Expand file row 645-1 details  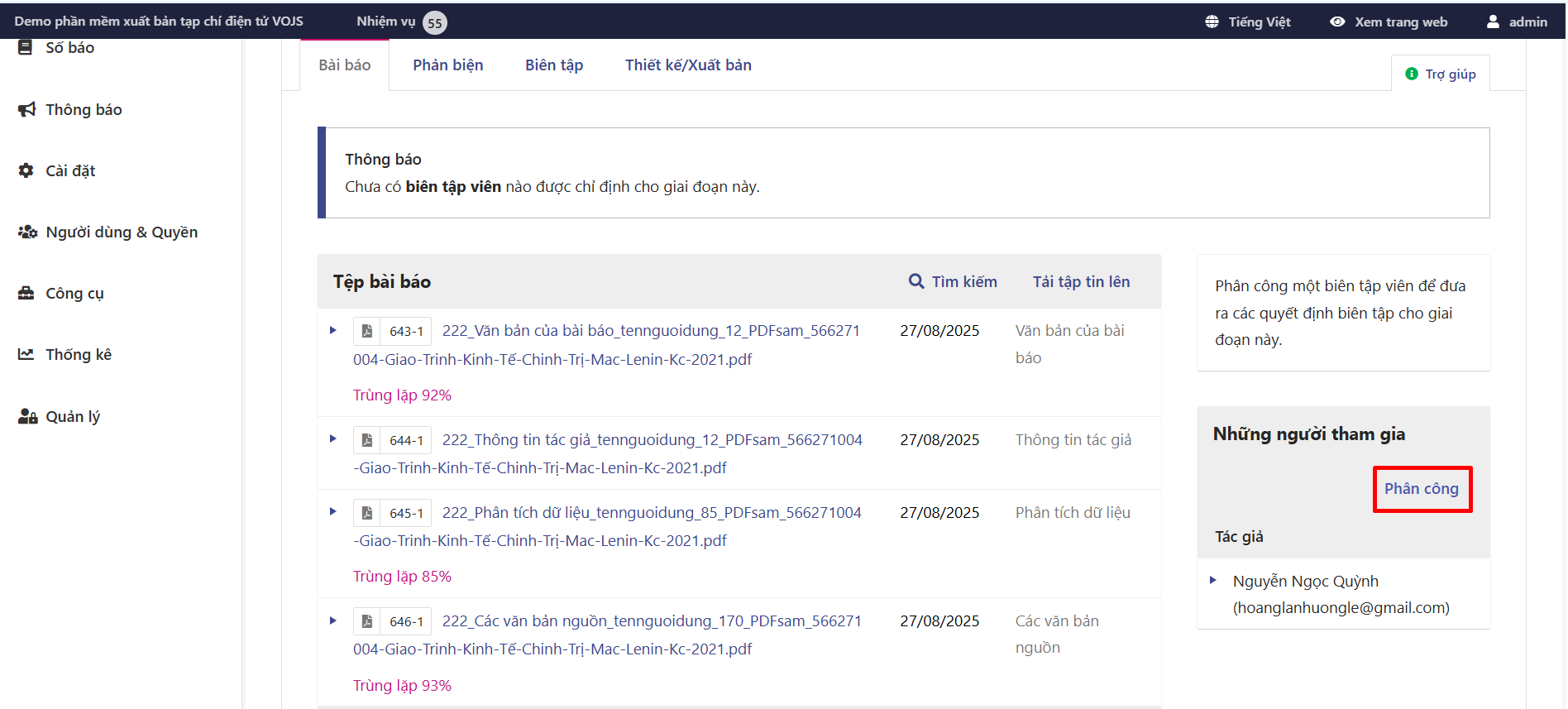point(333,512)
